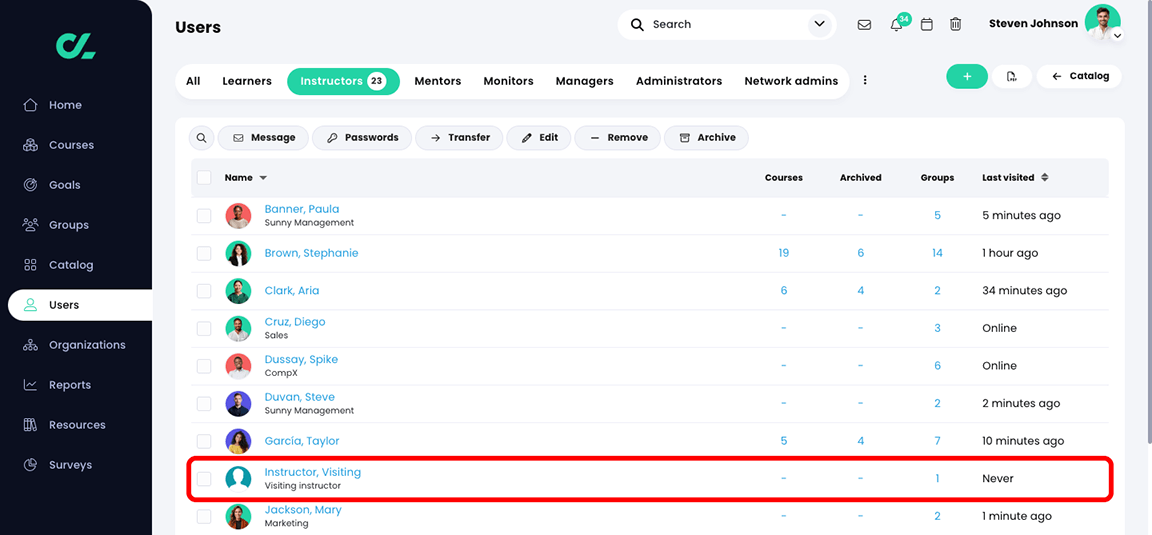Open Reports in the sidebar

click(57, 384)
